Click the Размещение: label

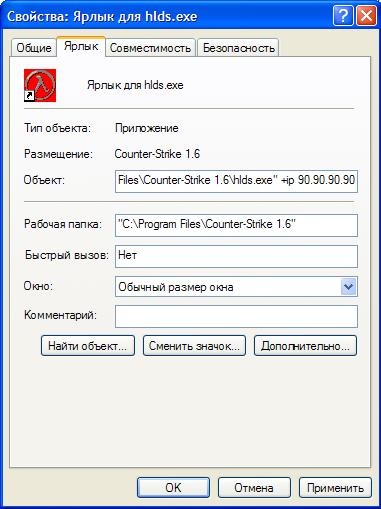pos(58,154)
